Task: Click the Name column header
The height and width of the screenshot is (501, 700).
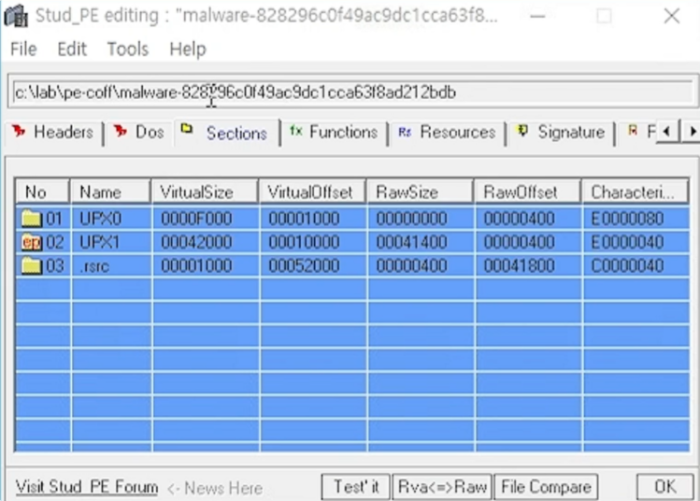Action: tap(110, 192)
